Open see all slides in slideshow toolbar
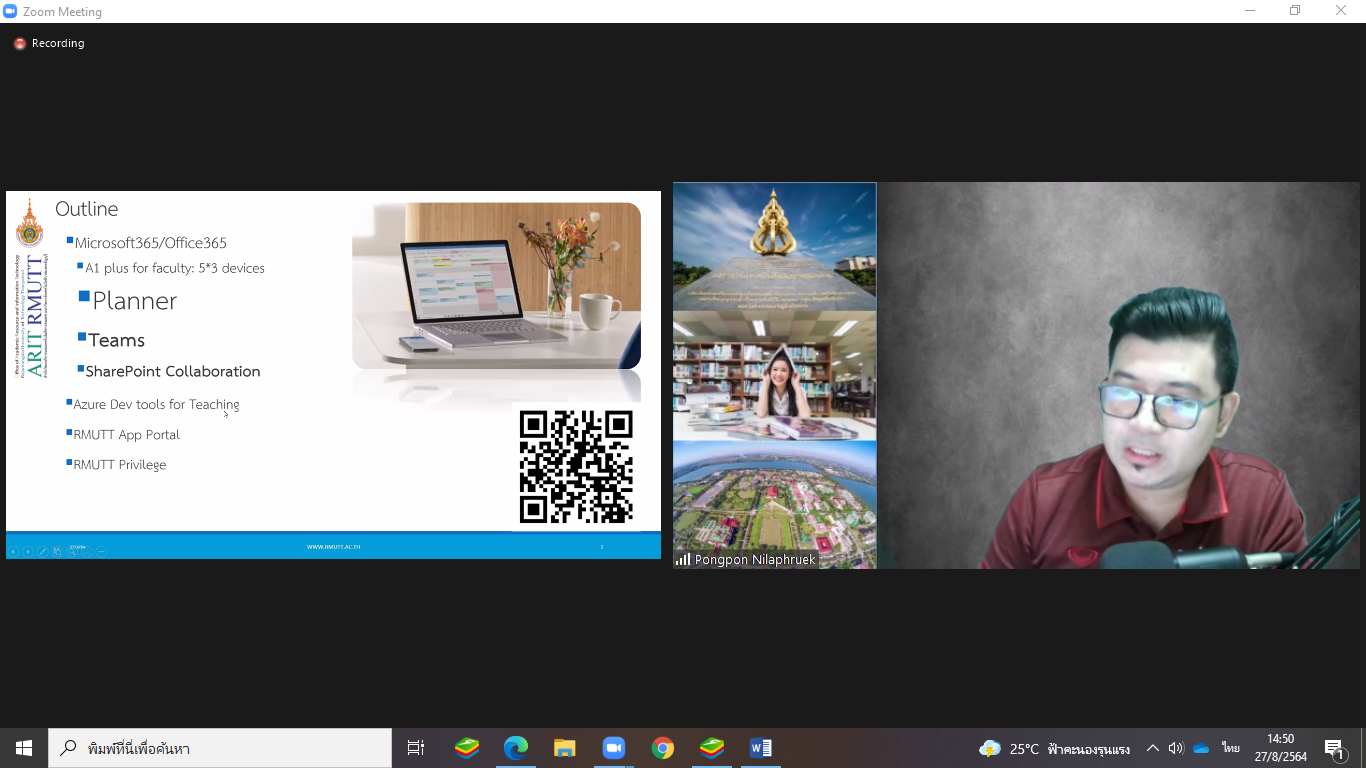Viewport: 1366px width, 768px height. pos(57,551)
